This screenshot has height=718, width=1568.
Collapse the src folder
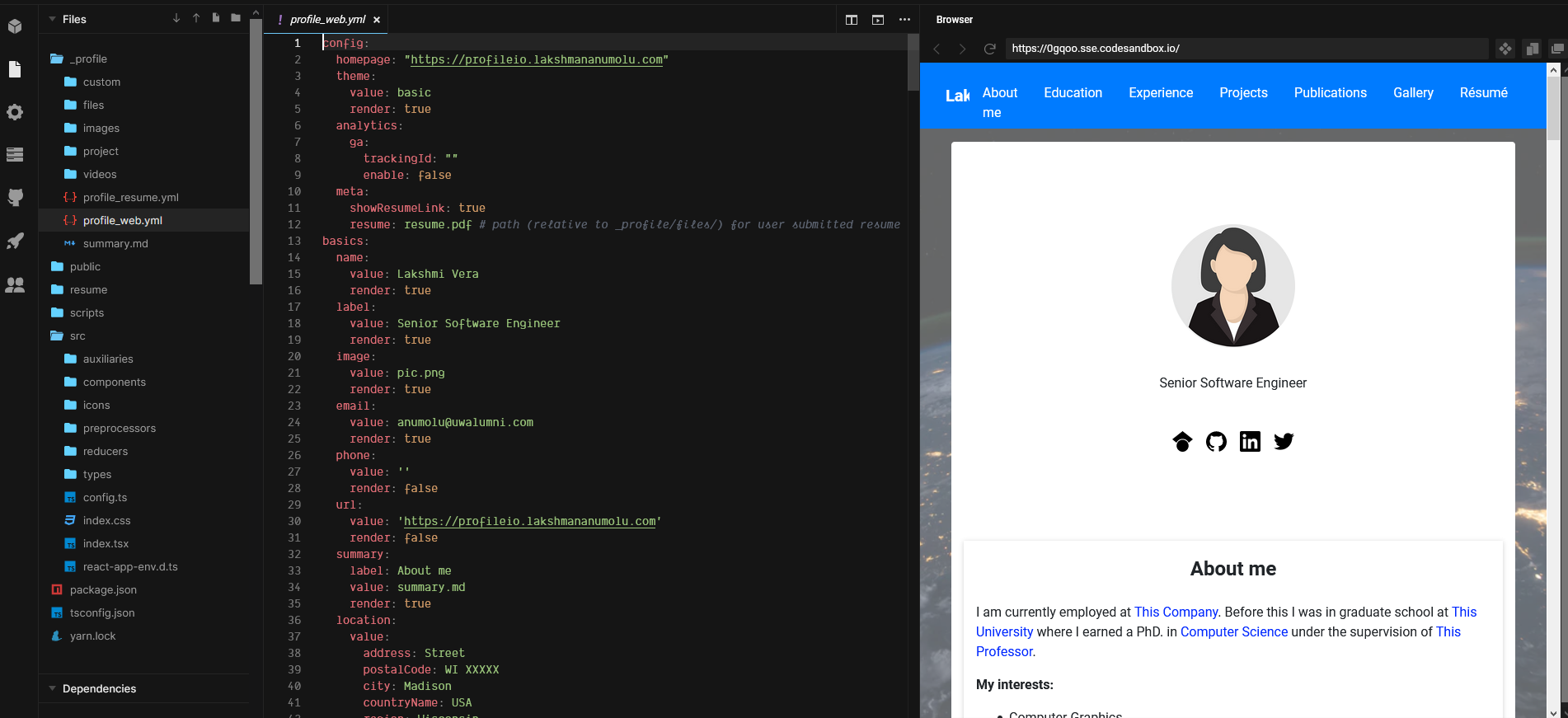(x=77, y=336)
